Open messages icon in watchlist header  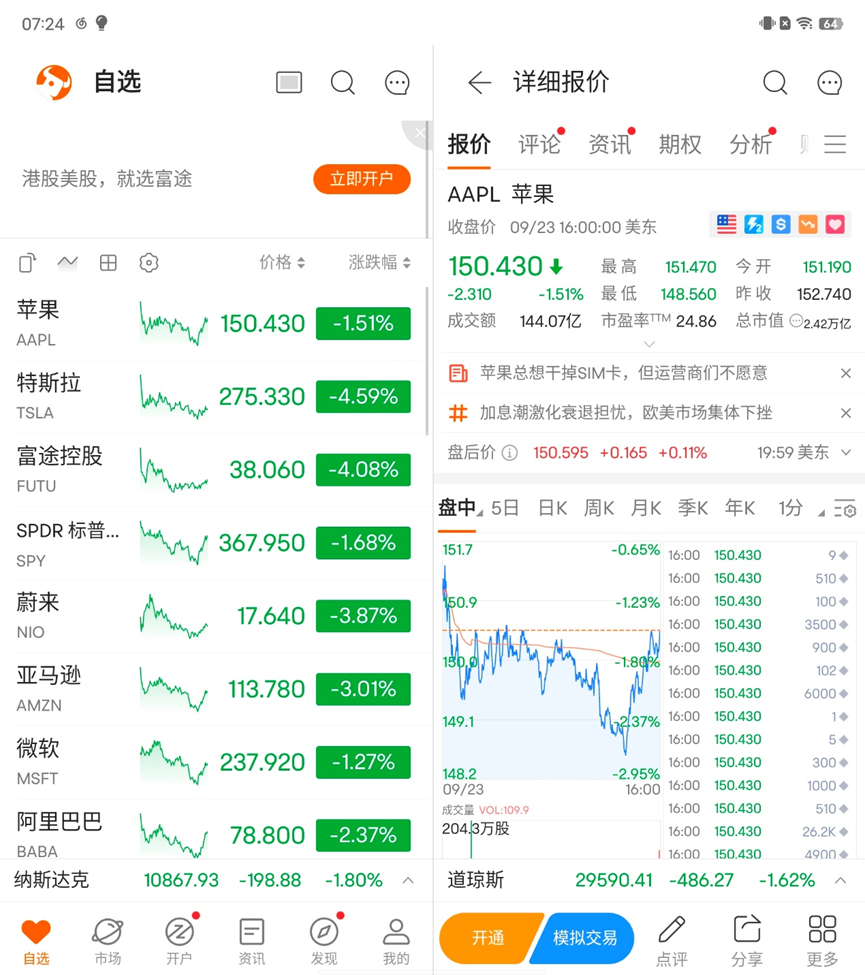(x=397, y=82)
